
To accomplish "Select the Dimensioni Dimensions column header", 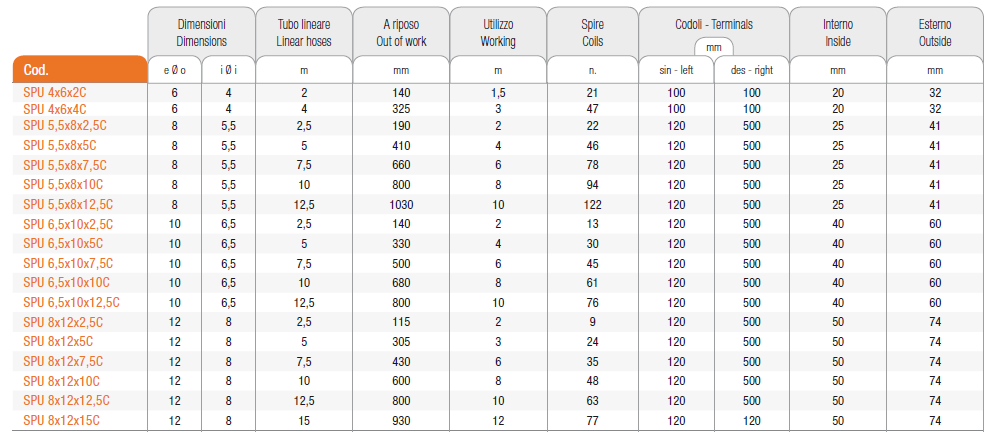I will pos(201,34).
